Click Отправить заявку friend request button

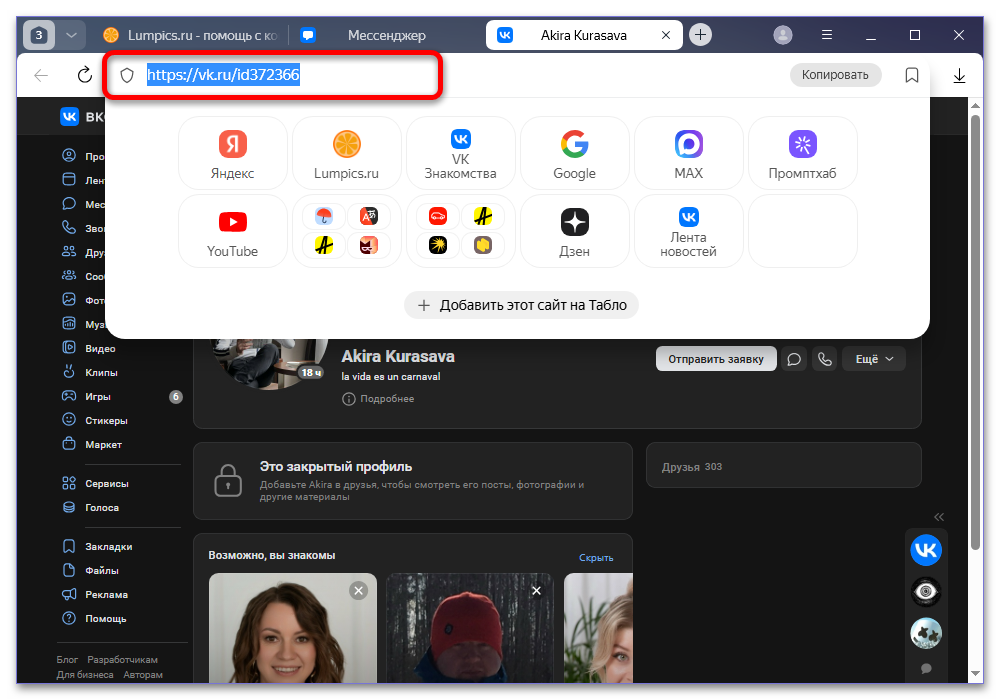pyautogui.click(x=716, y=359)
